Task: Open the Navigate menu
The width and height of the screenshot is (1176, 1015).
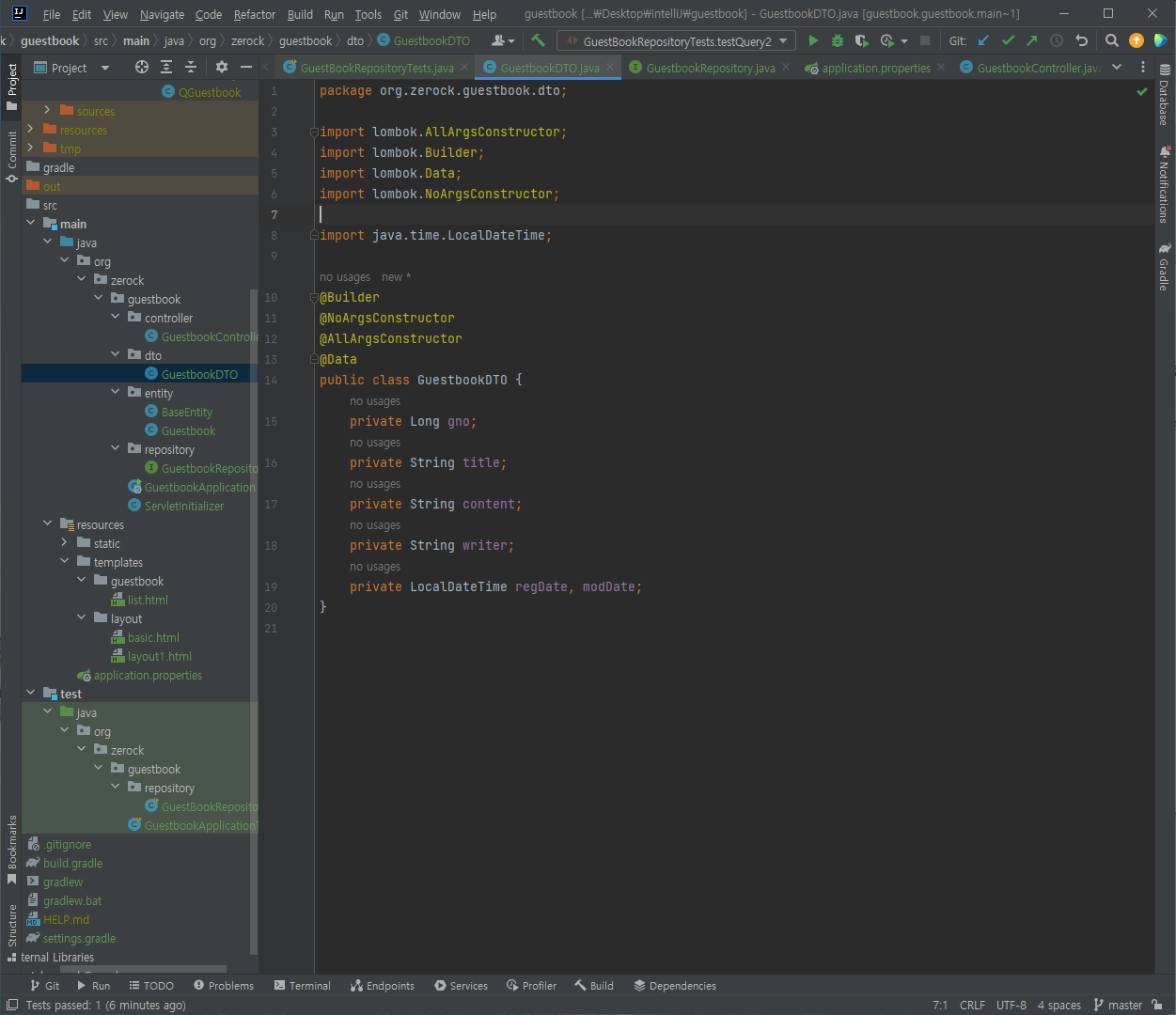Action: 162,14
